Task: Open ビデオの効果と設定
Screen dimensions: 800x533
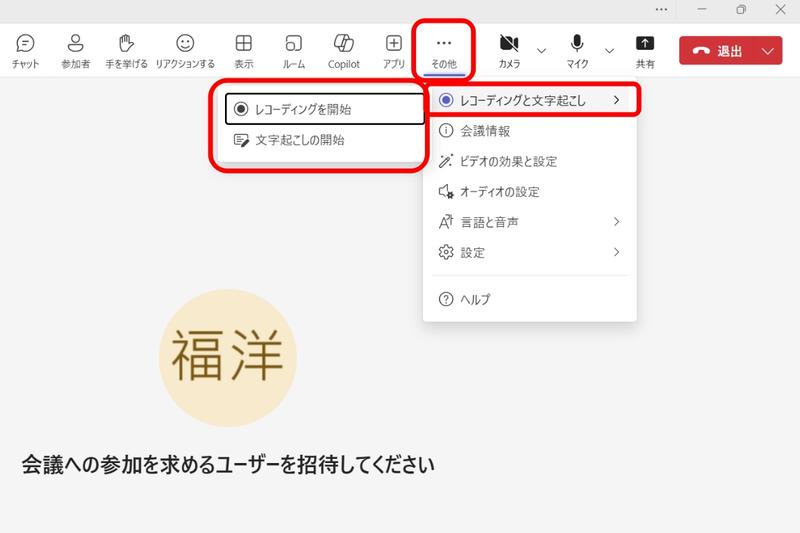Action: pos(530,161)
